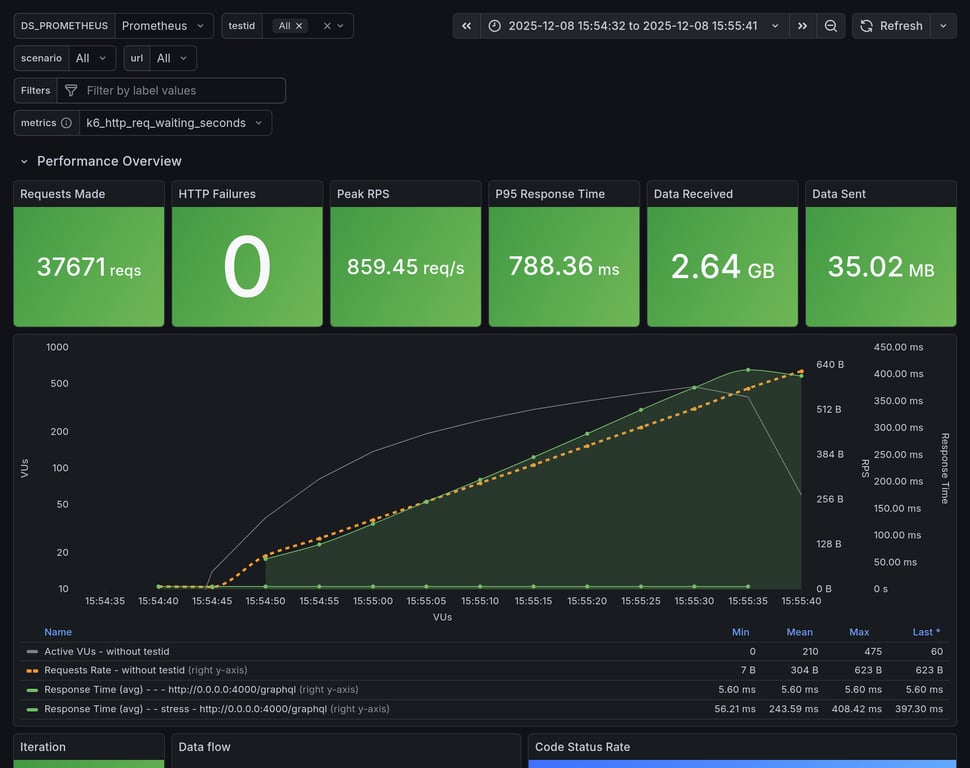Image resolution: width=970 pixels, height=768 pixels.
Task: Click the circular refresh arrows icon
Action: [864, 25]
